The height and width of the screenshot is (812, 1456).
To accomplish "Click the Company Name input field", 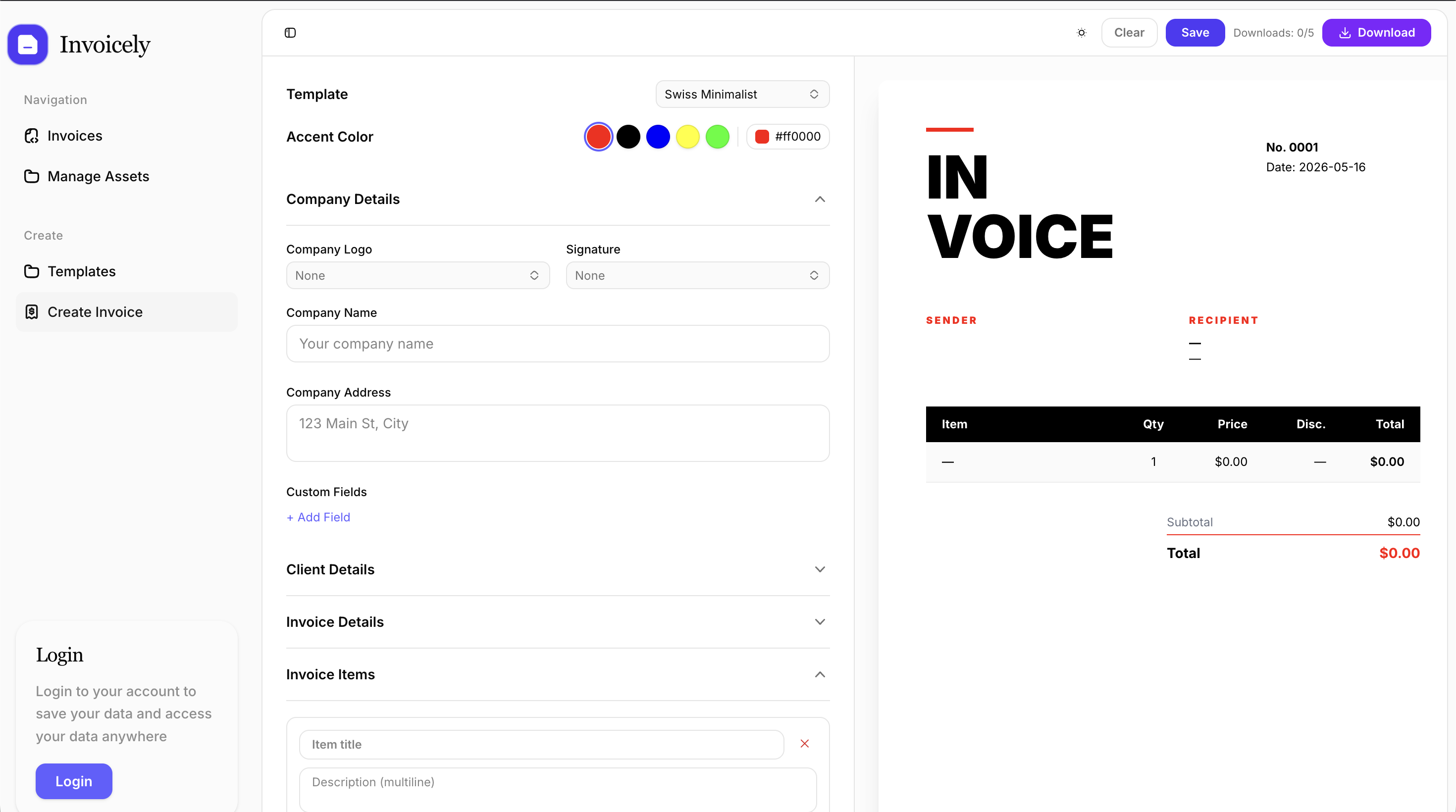I will (x=558, y=344).
